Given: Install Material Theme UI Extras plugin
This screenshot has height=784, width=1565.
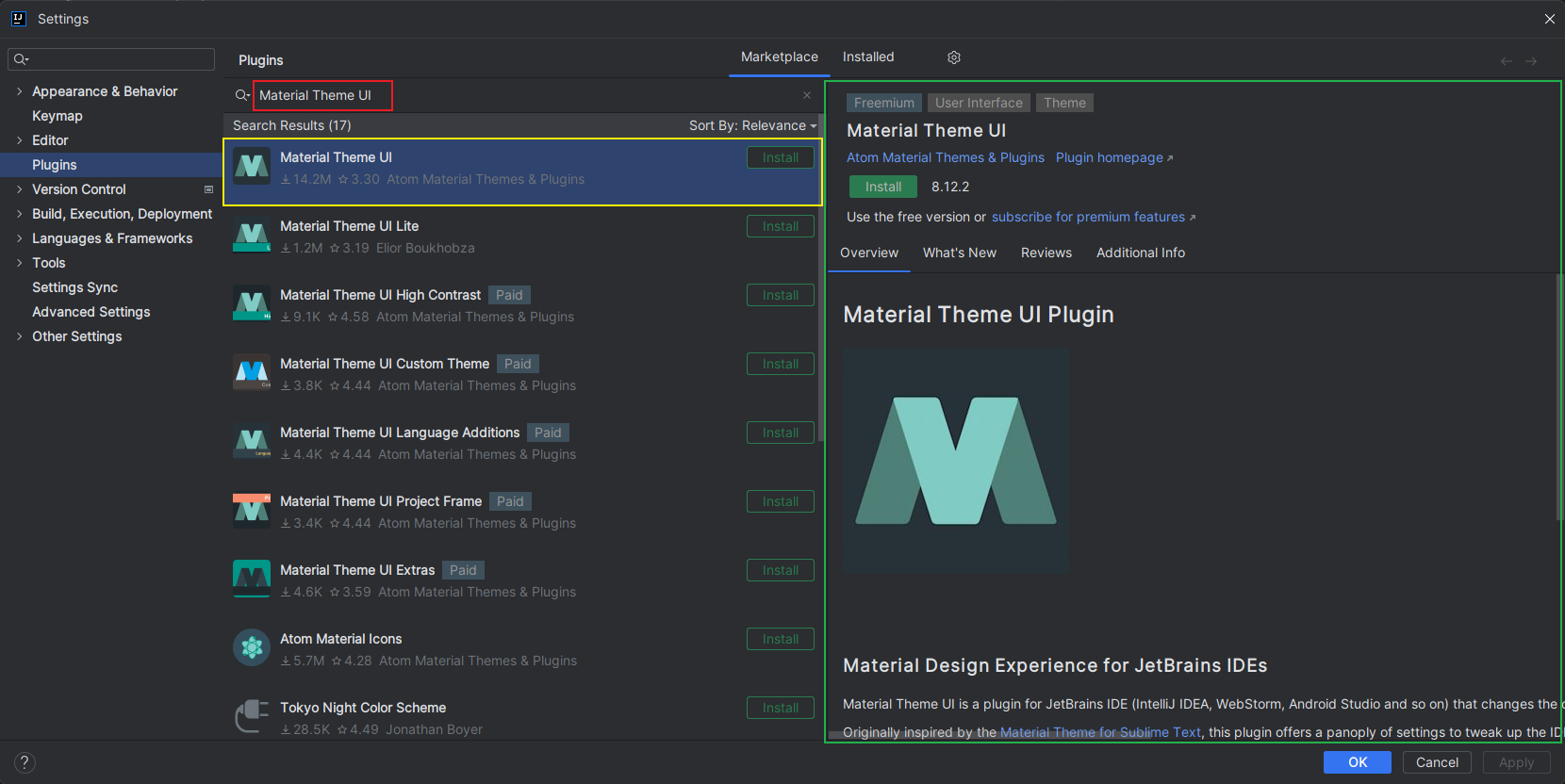Looking at the screenshot, I should click(781, 570).
